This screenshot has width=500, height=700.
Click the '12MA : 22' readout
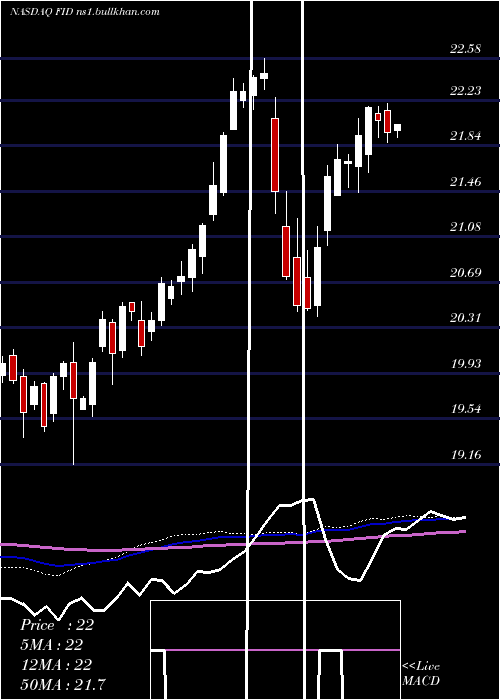tap(56, 665)
